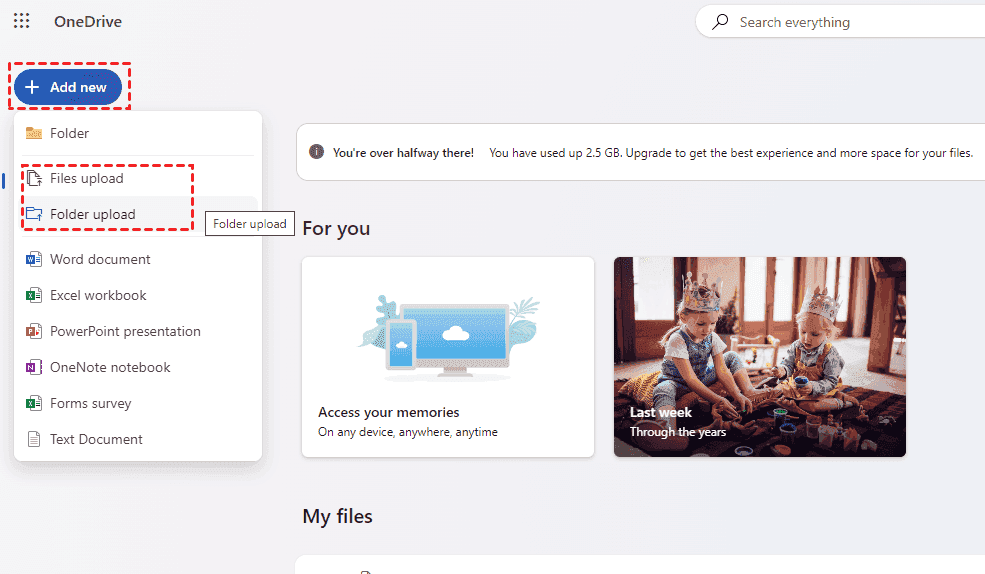Viewport: 985px width, 574px height.
Task: Click the Add new button
Action: [x=68, y=87]
